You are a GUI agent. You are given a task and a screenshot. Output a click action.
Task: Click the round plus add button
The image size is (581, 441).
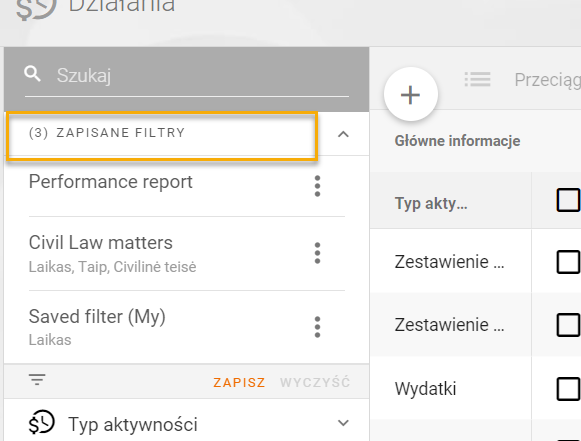coord(411,94)
